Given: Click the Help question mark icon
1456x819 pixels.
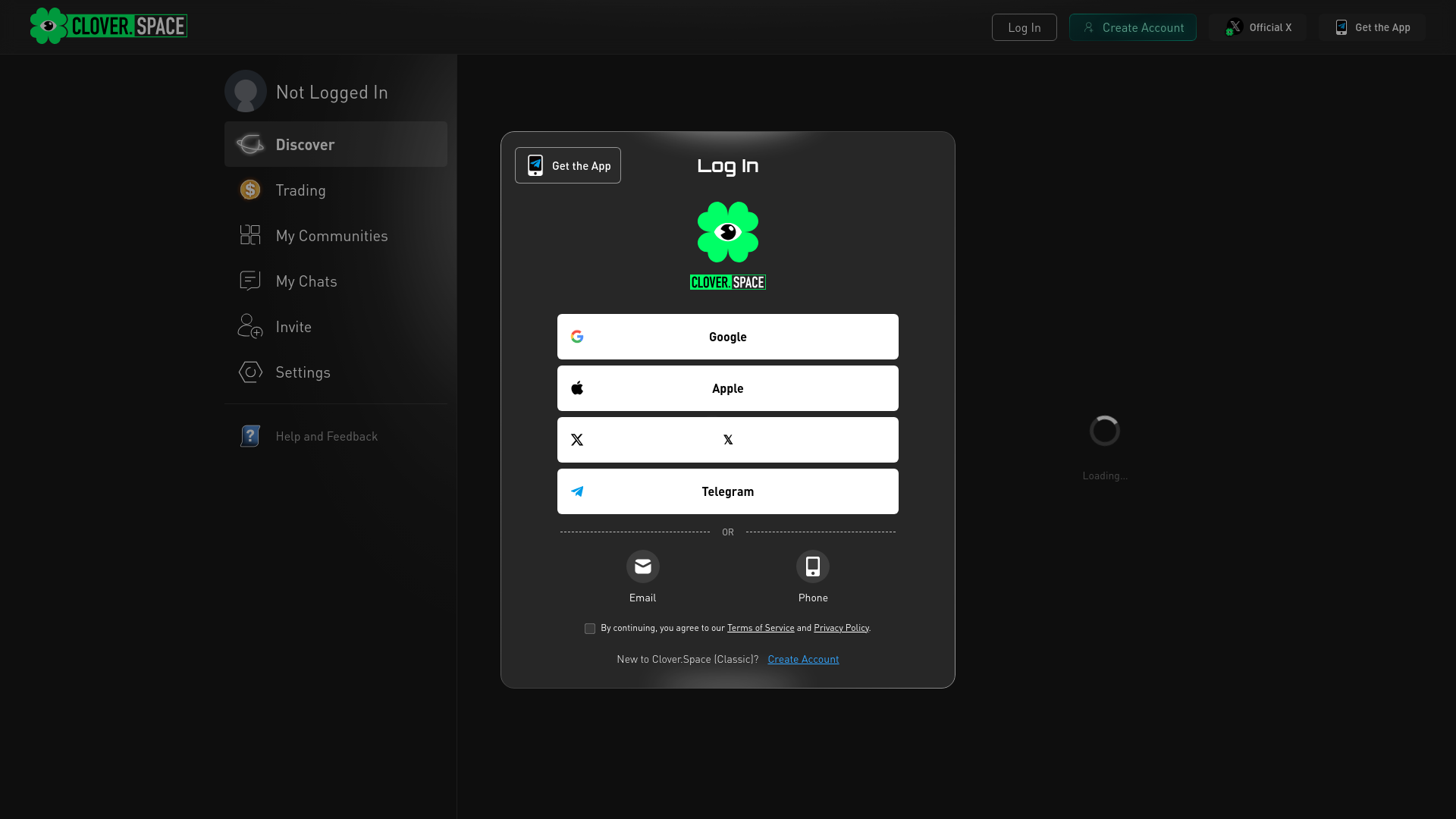Looking at the screenshot, I should coord(250,436).
